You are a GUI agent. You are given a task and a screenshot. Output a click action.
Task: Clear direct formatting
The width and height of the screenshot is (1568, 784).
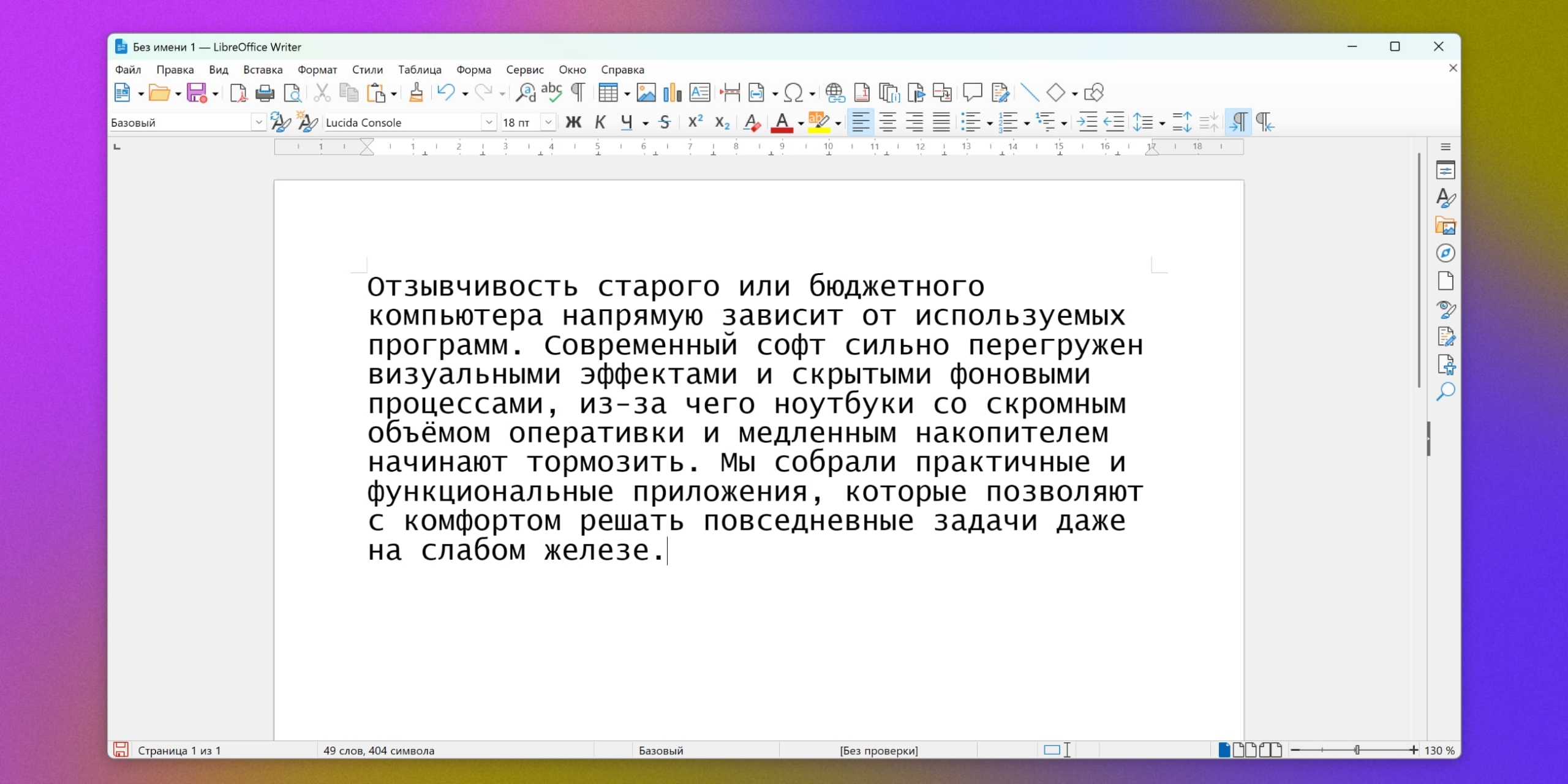(752, 123)
